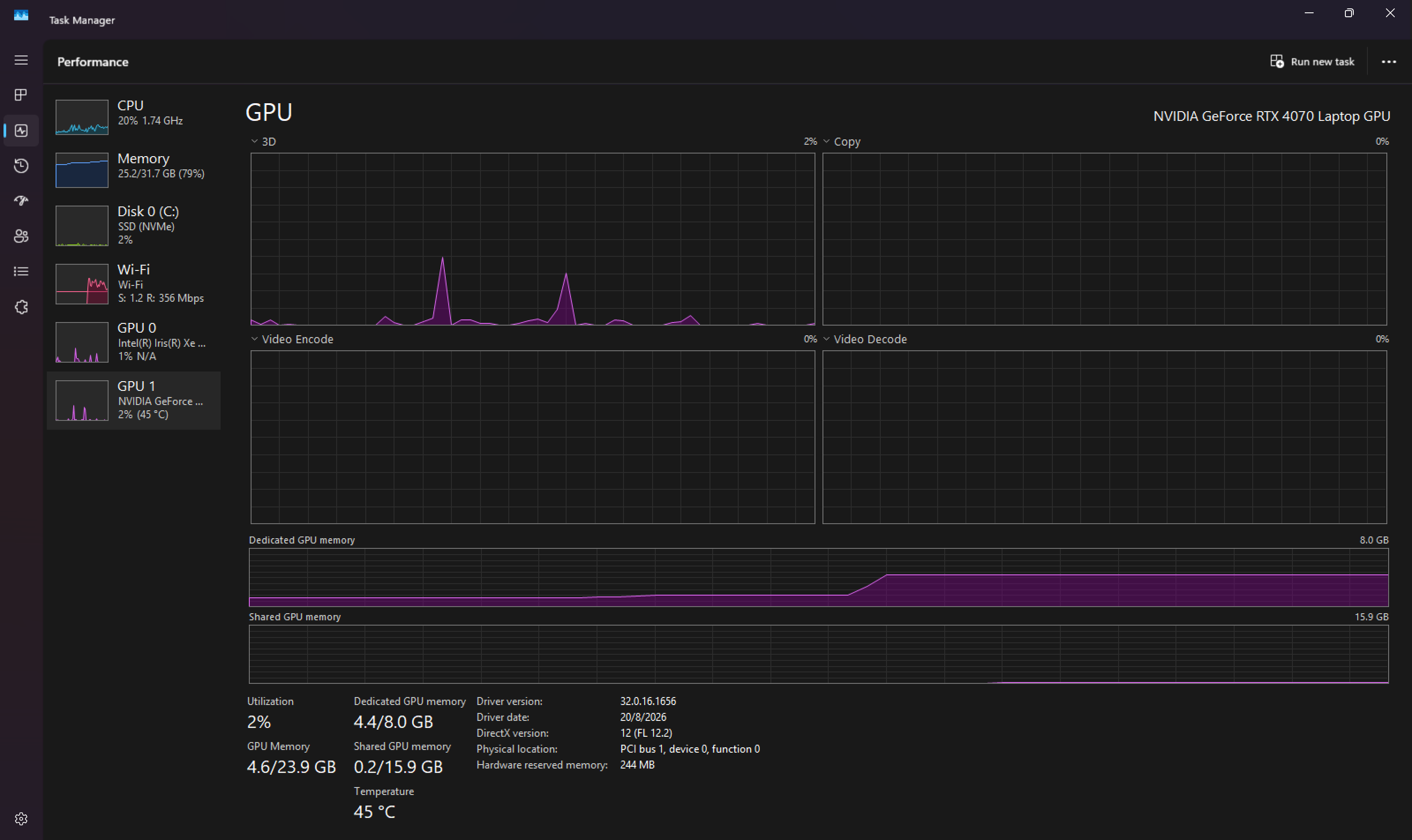
Task: Open Task Manager settings gear
Action: pyautogui.click(x=21, y=818)
